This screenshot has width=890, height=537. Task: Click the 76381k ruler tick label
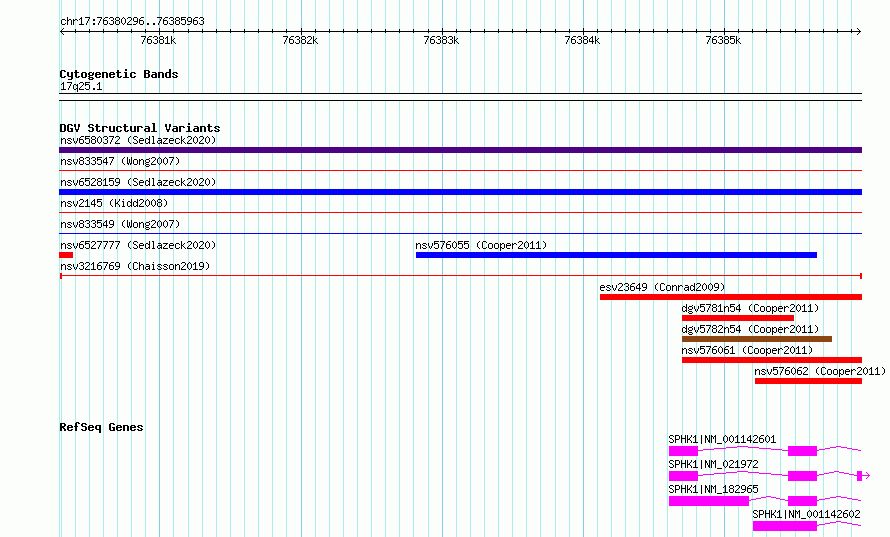pyautogui.click(x=158, y=40)
